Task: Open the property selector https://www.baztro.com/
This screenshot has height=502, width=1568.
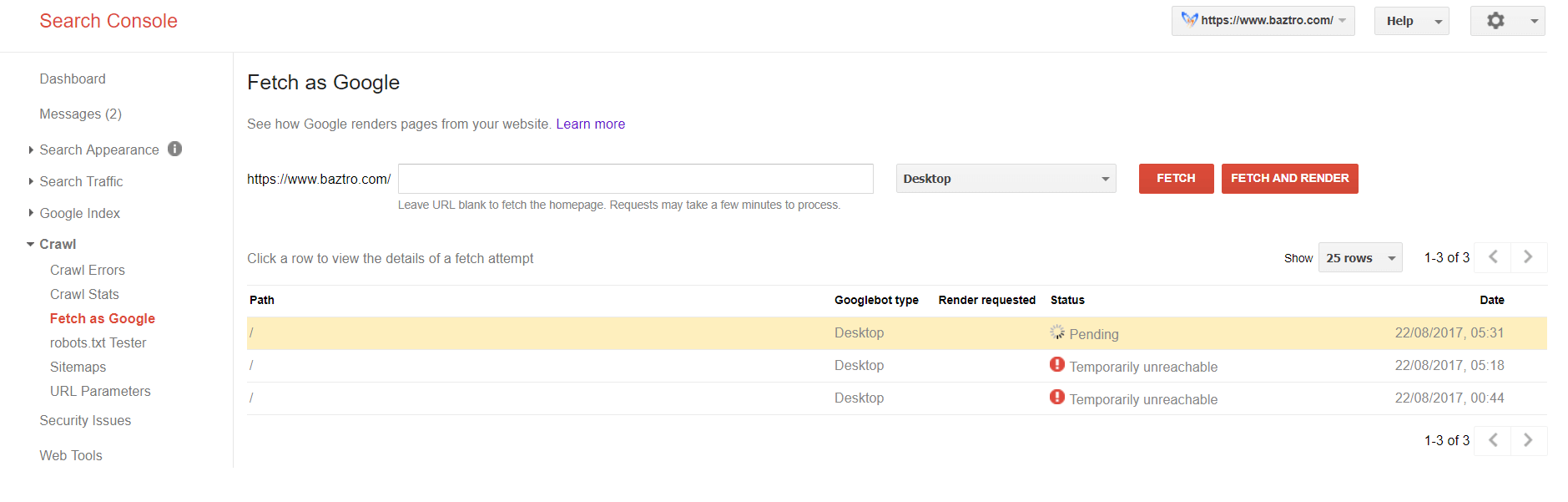Action: (x=1263, y=21)
